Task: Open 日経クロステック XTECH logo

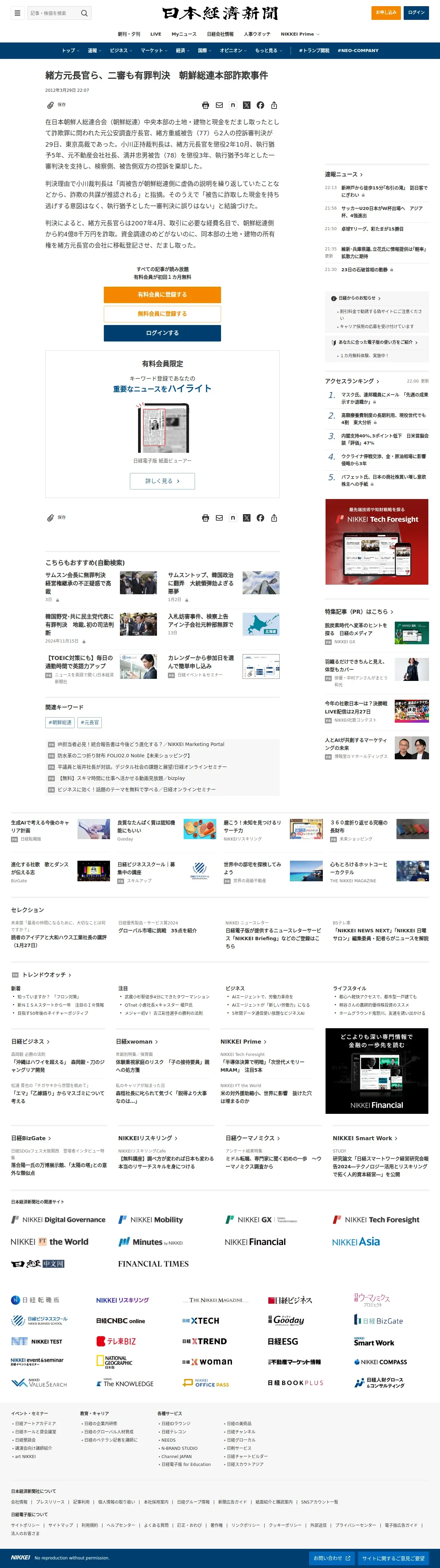Action: pyautogui.click(x=200, y=1320)
